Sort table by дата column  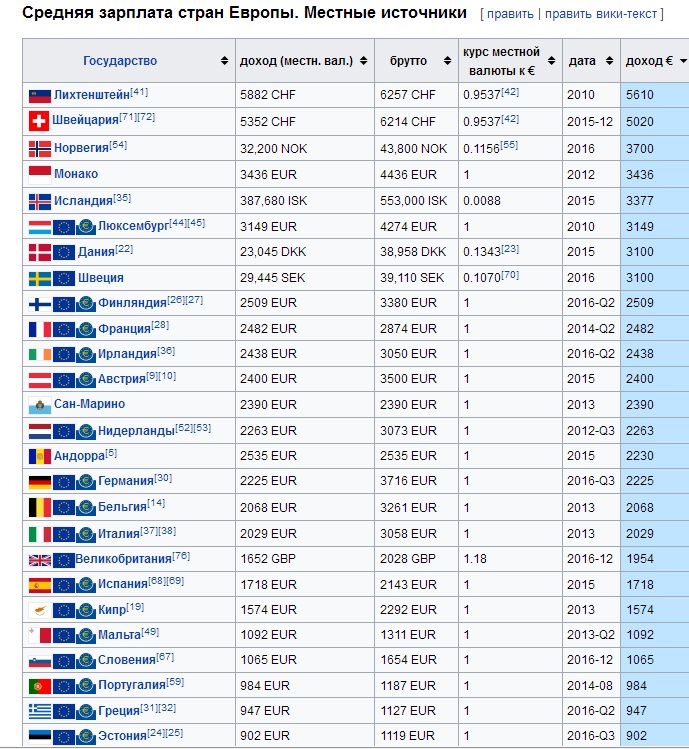pyautogui.click(x=590, y=61)
